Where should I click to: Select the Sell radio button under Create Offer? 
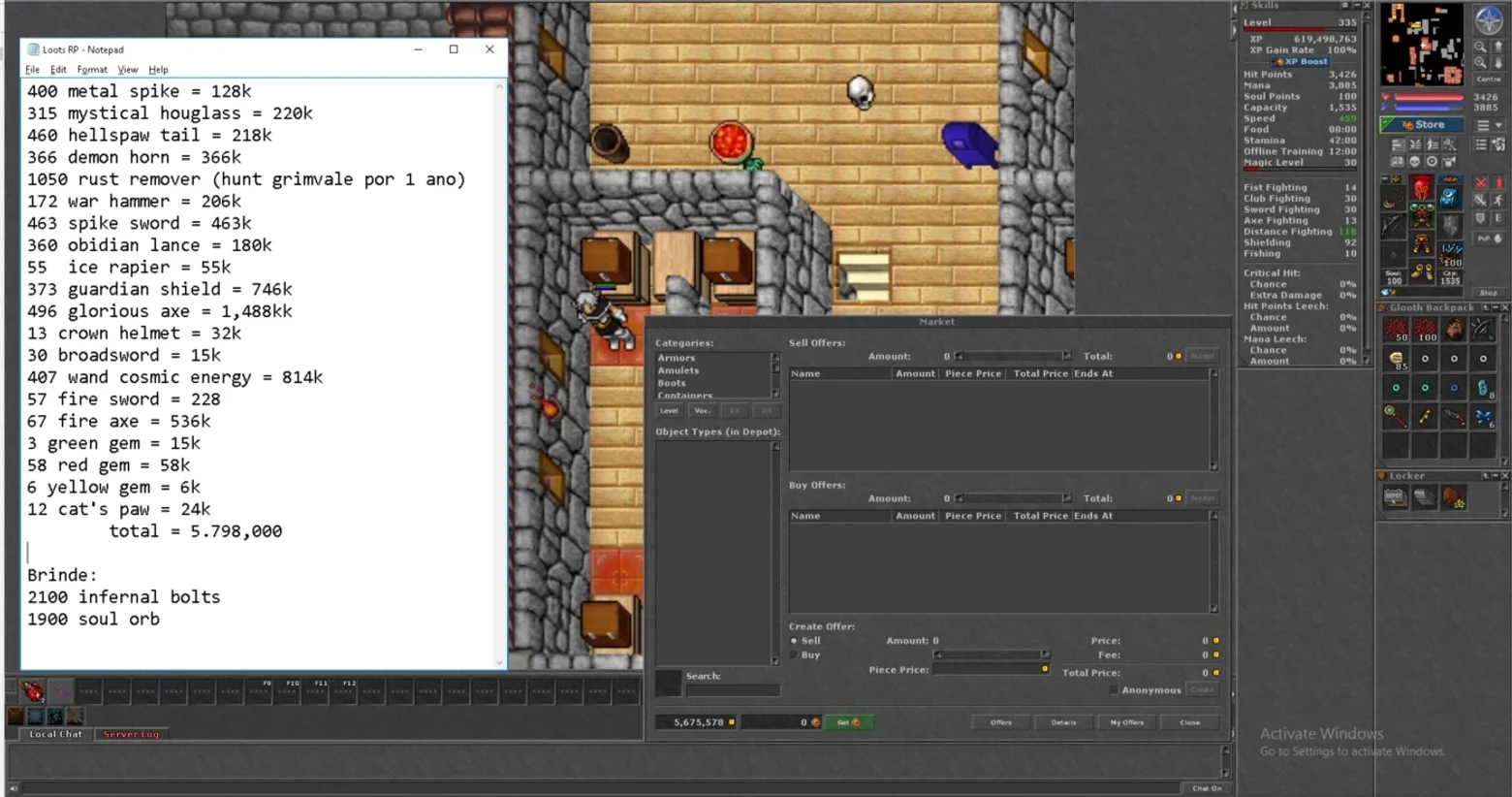[794, 641]
